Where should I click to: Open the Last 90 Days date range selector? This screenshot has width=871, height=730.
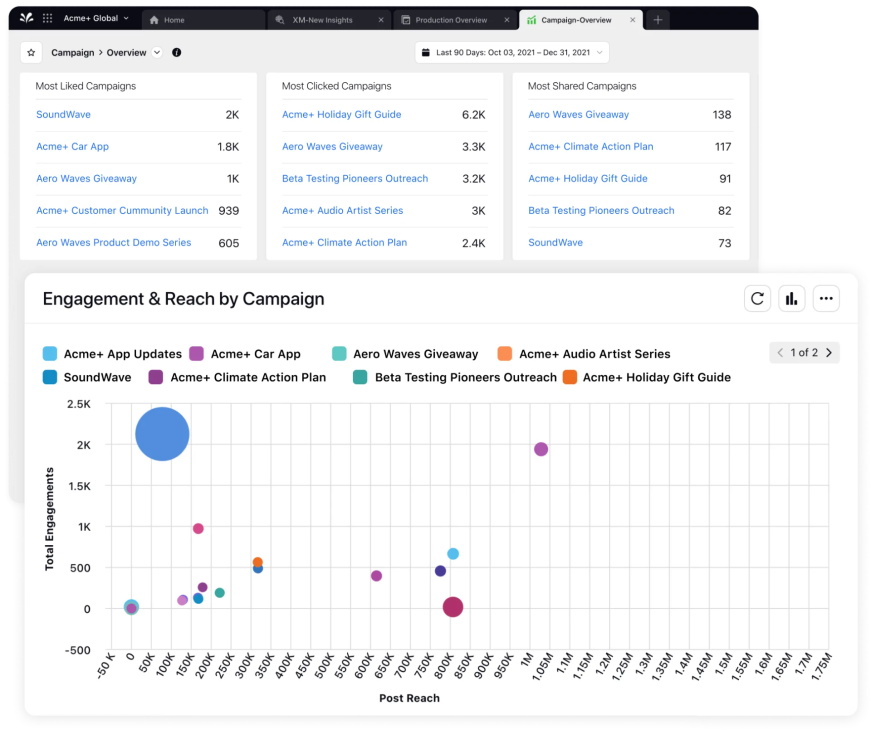[510, 52]
